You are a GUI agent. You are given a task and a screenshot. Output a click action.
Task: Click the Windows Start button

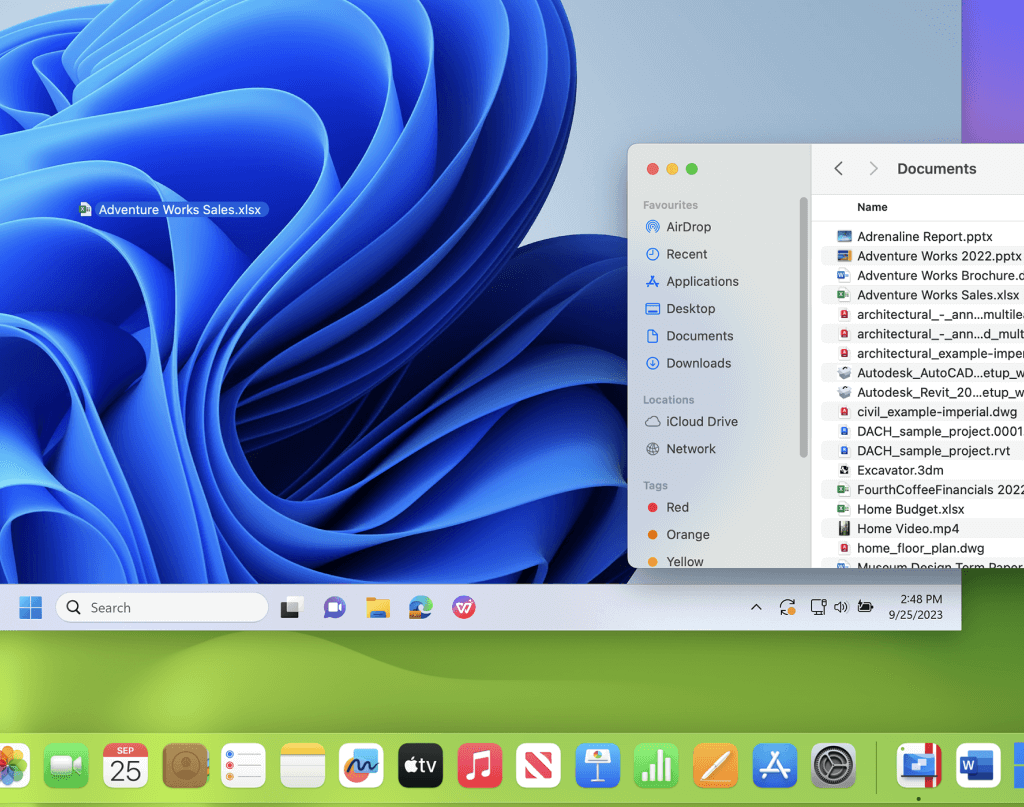coord(31,607)
